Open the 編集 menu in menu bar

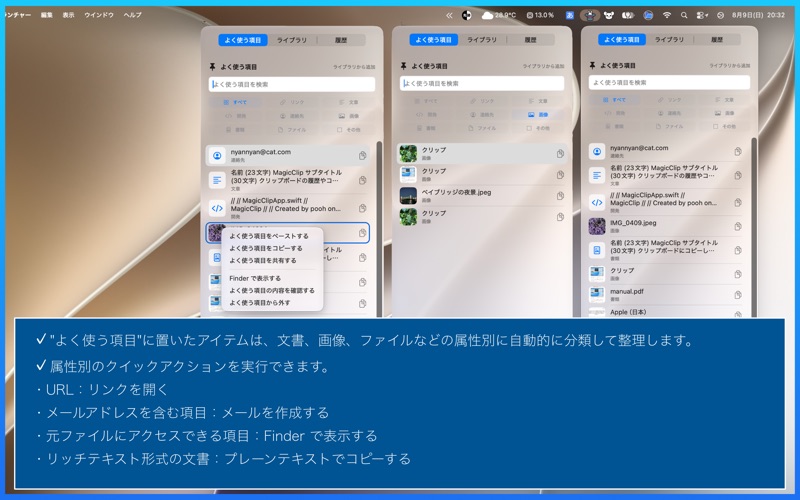[x=46, y=15]
